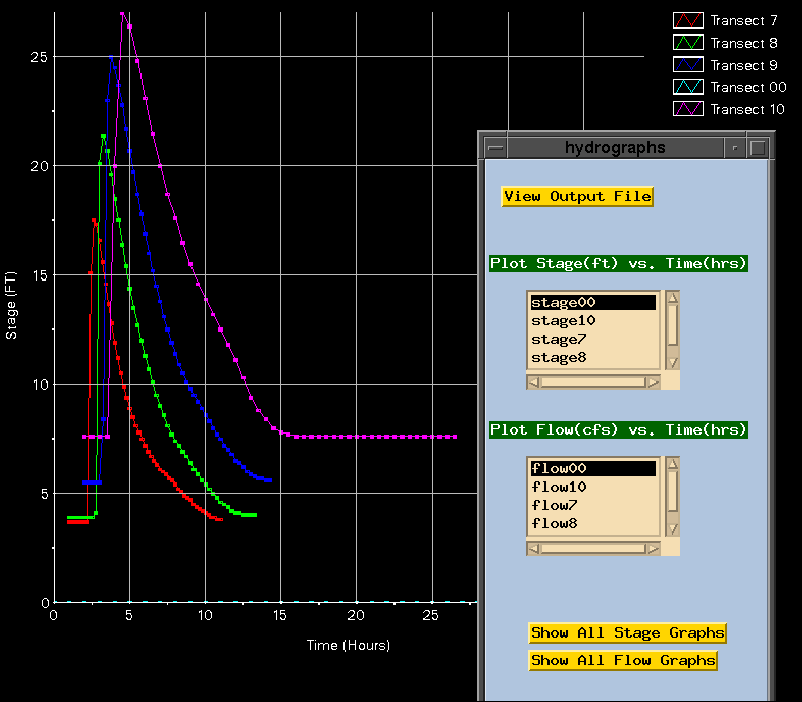Click the Transect 00 cyan legend swatch
Screen dimensions: 802x702
coord(688,87)
